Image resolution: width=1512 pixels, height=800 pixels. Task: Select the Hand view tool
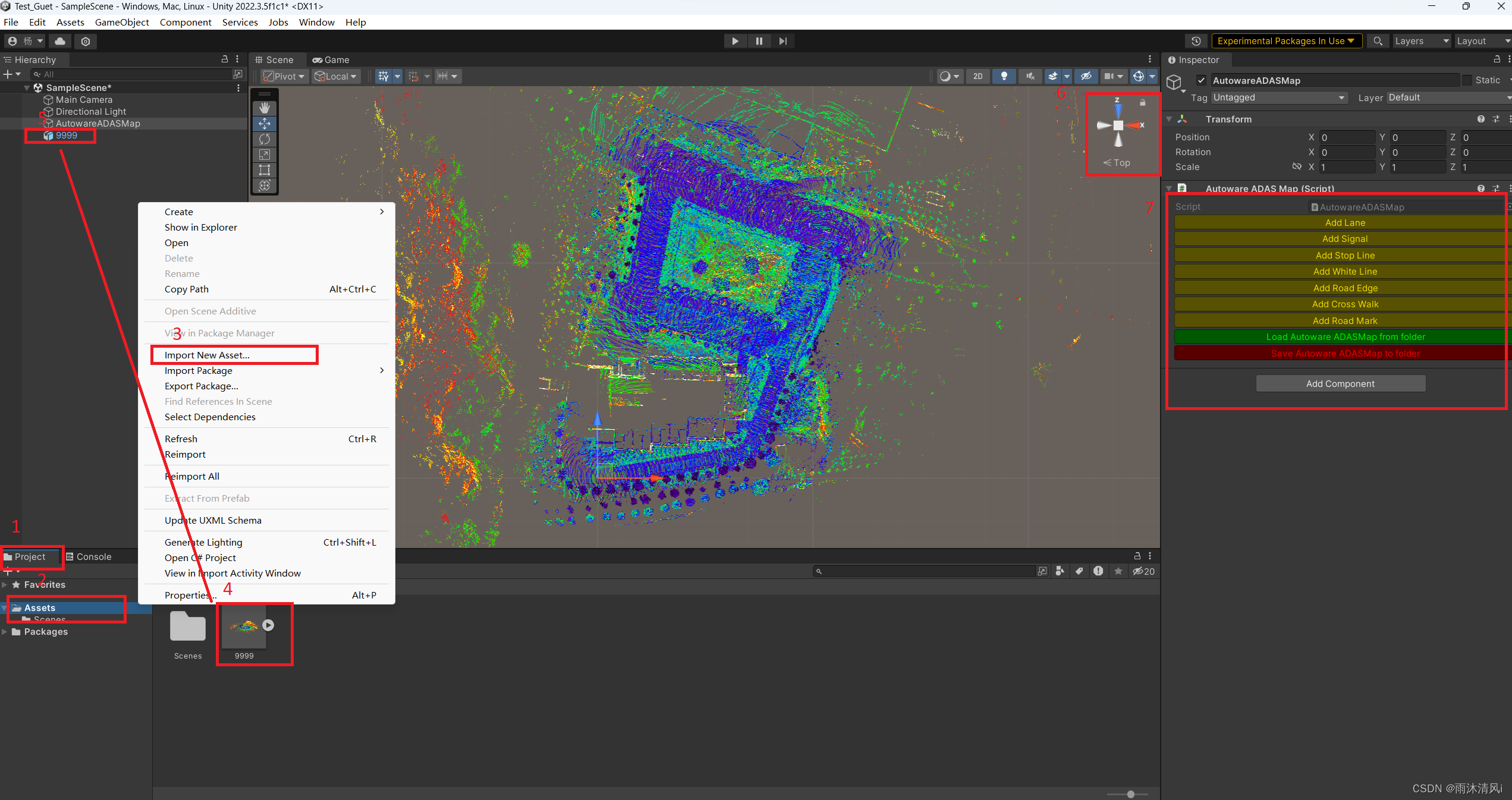pyautogui.click(x=265, y=108)
